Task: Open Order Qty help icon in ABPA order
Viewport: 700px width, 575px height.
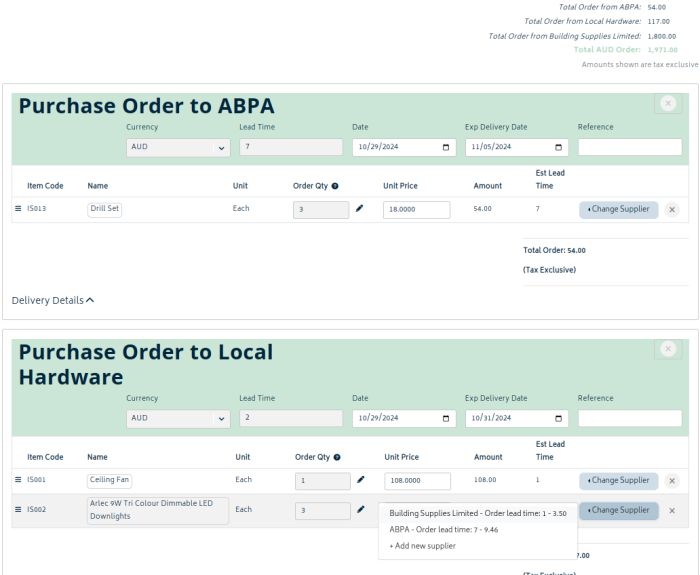Action: coord(335,186)
